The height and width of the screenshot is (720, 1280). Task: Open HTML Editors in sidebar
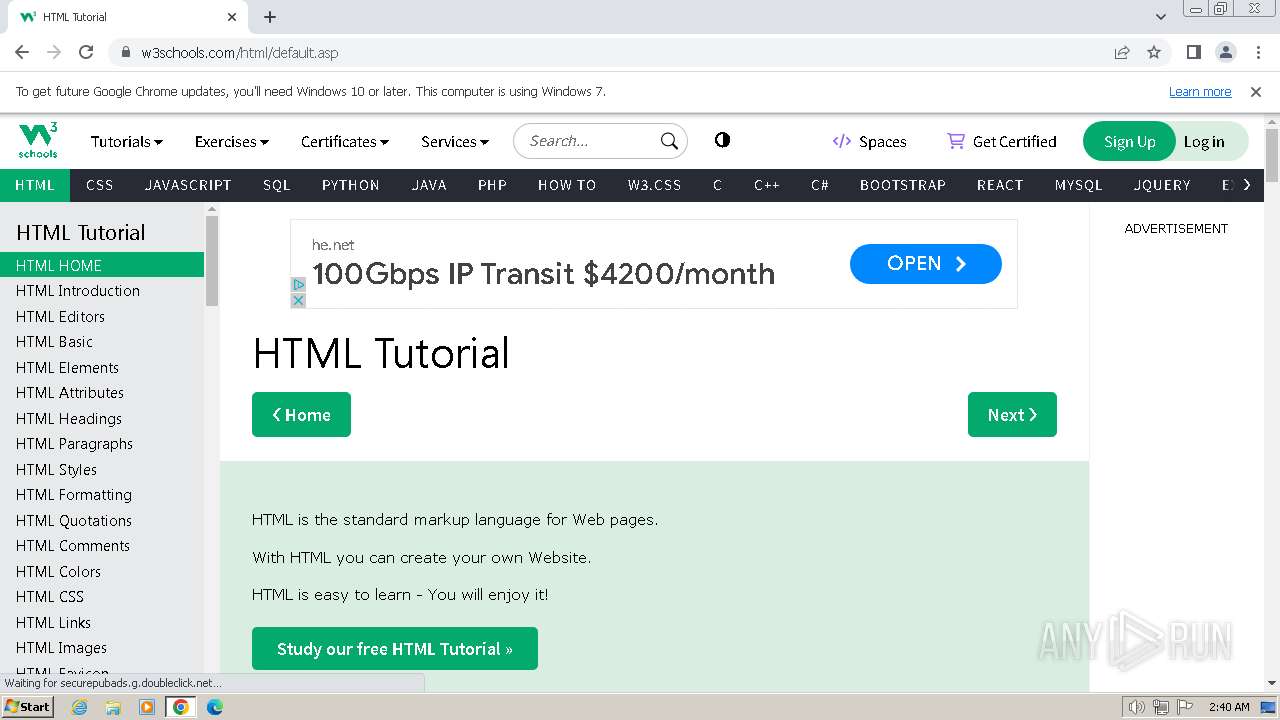(x=102, y=316)
